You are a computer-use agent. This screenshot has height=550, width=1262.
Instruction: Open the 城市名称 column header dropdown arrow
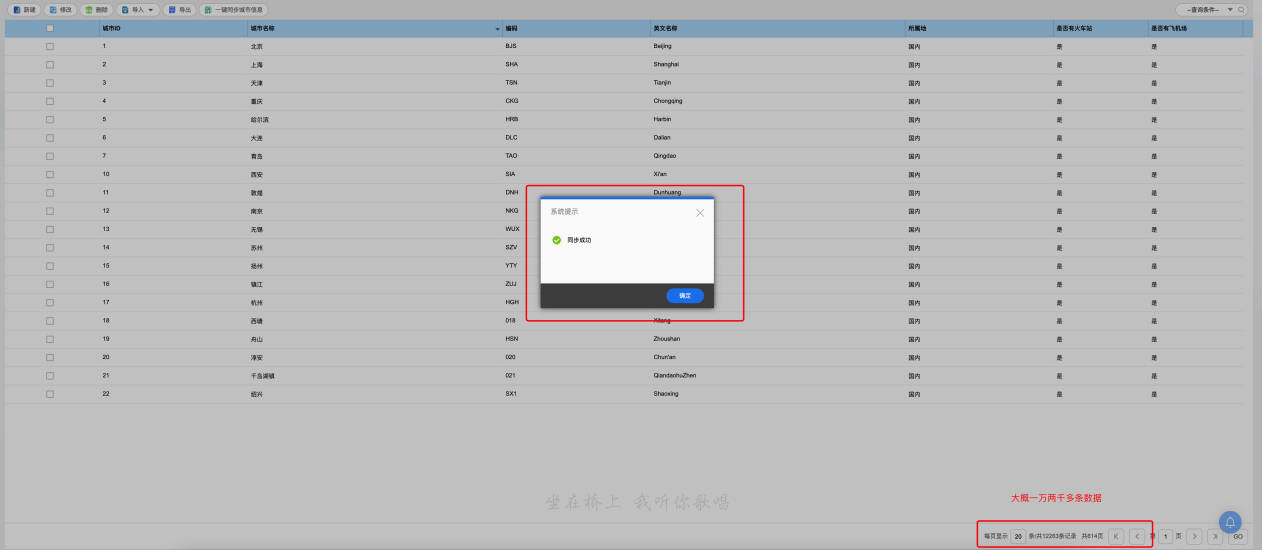coord(498,29)
